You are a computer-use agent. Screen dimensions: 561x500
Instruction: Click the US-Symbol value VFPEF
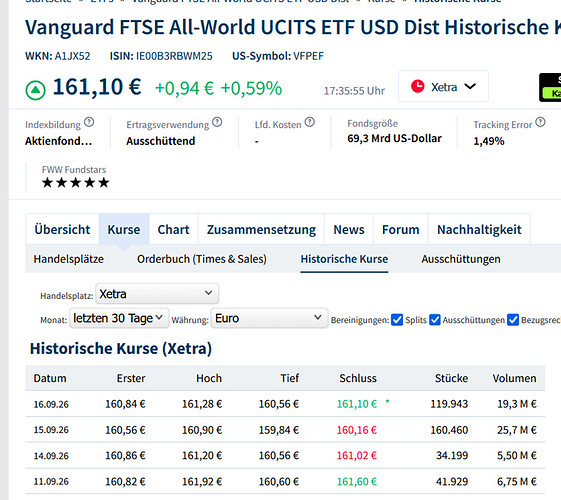pyautogui.click(x=308, y=56)
